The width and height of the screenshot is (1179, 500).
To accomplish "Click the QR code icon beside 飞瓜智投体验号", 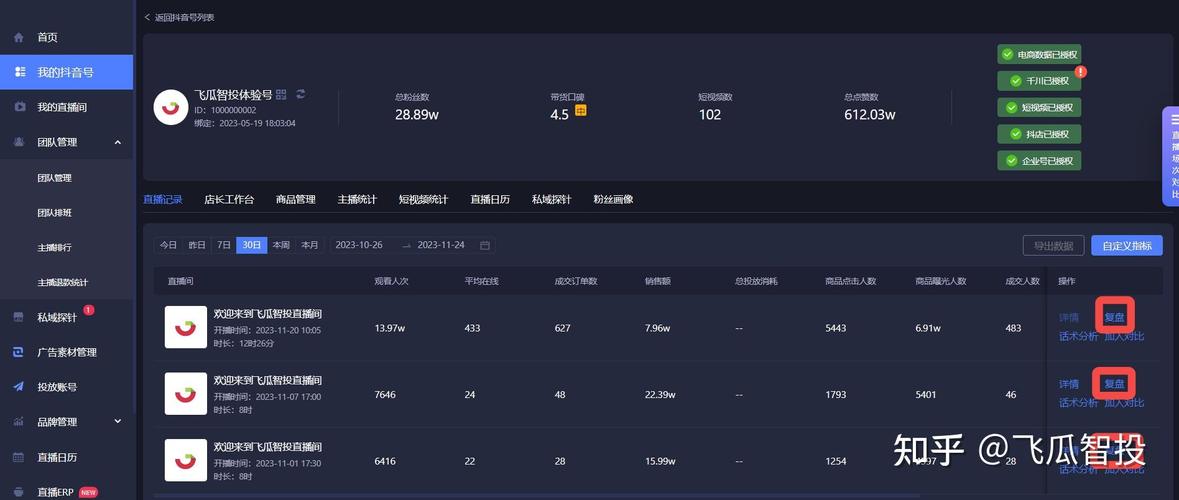I will (281, 94).
